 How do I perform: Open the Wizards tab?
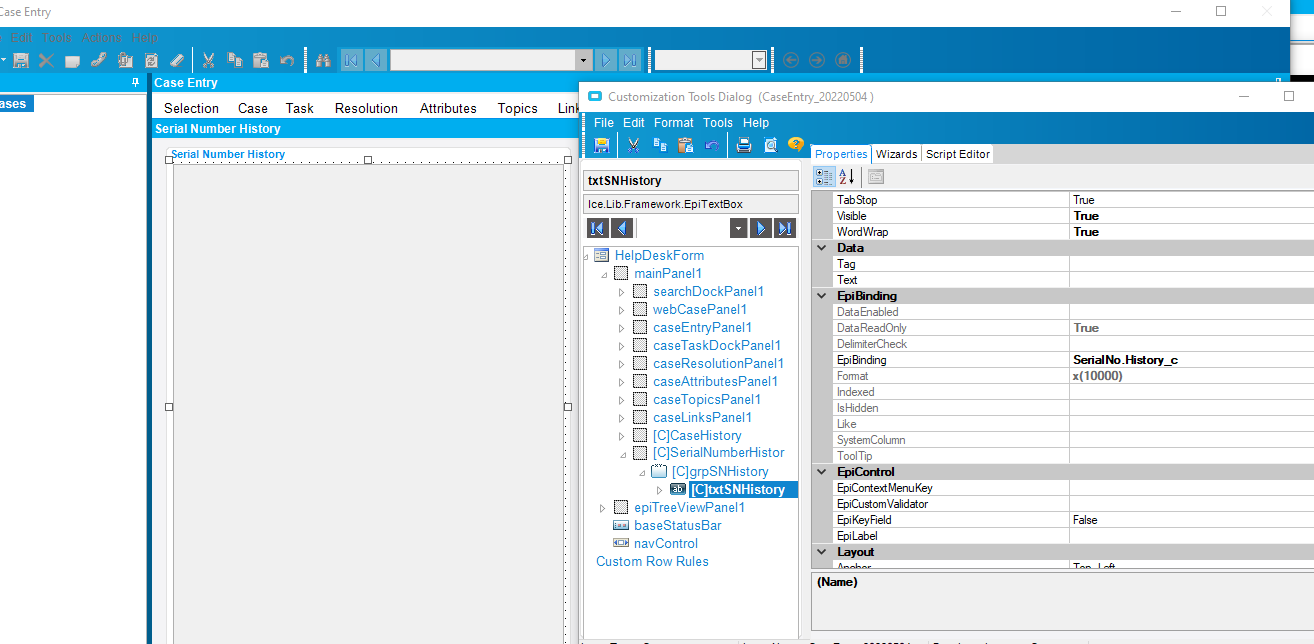pyautogui.click(x=896, y=154)
